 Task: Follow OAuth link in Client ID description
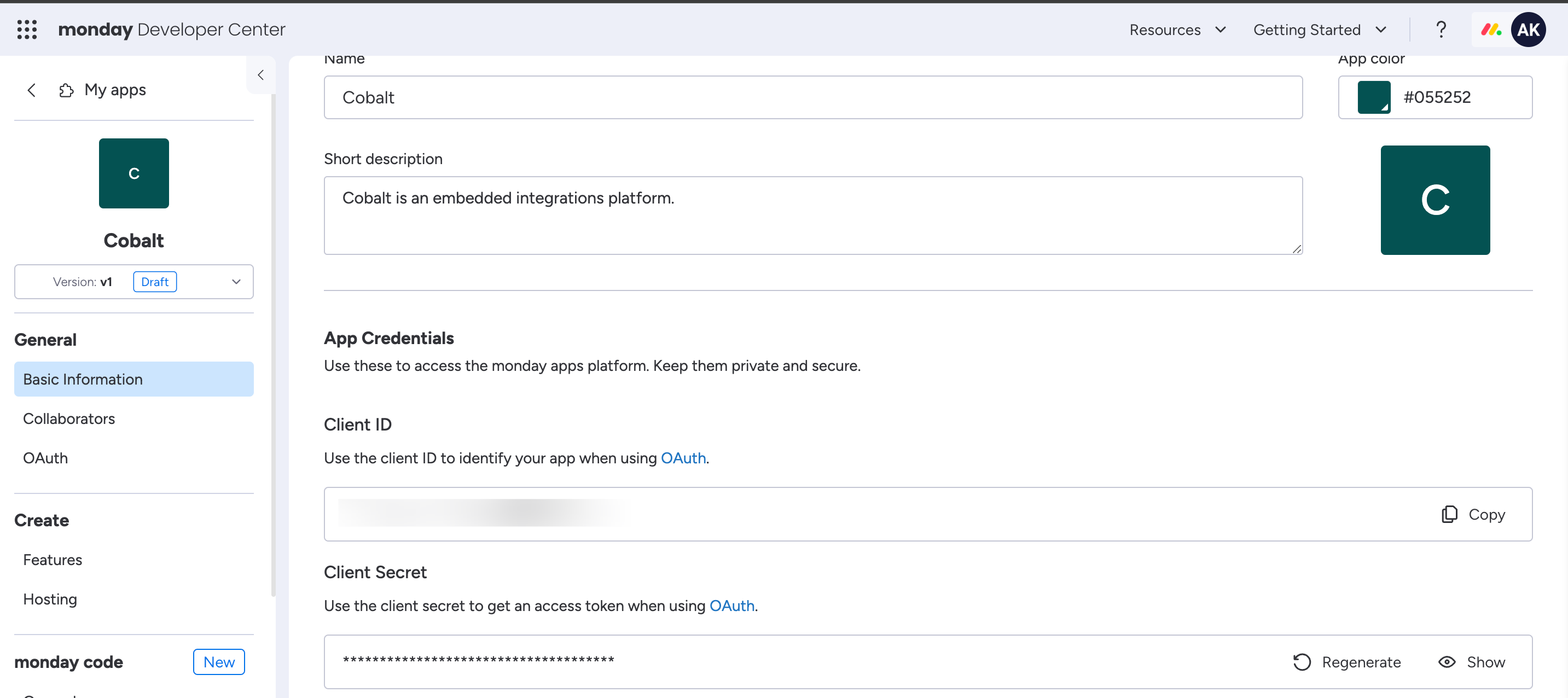[x=683, y=458]
